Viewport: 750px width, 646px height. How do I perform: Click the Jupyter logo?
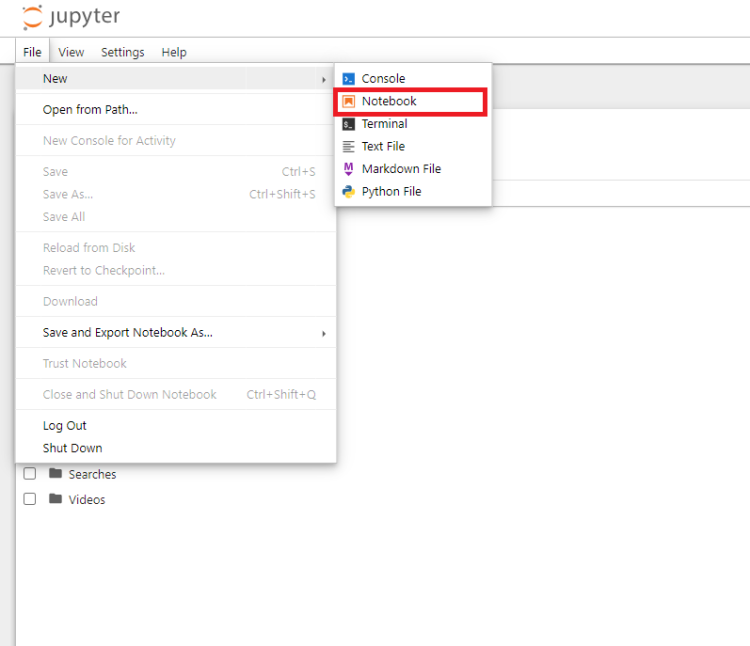coord(71,17)
